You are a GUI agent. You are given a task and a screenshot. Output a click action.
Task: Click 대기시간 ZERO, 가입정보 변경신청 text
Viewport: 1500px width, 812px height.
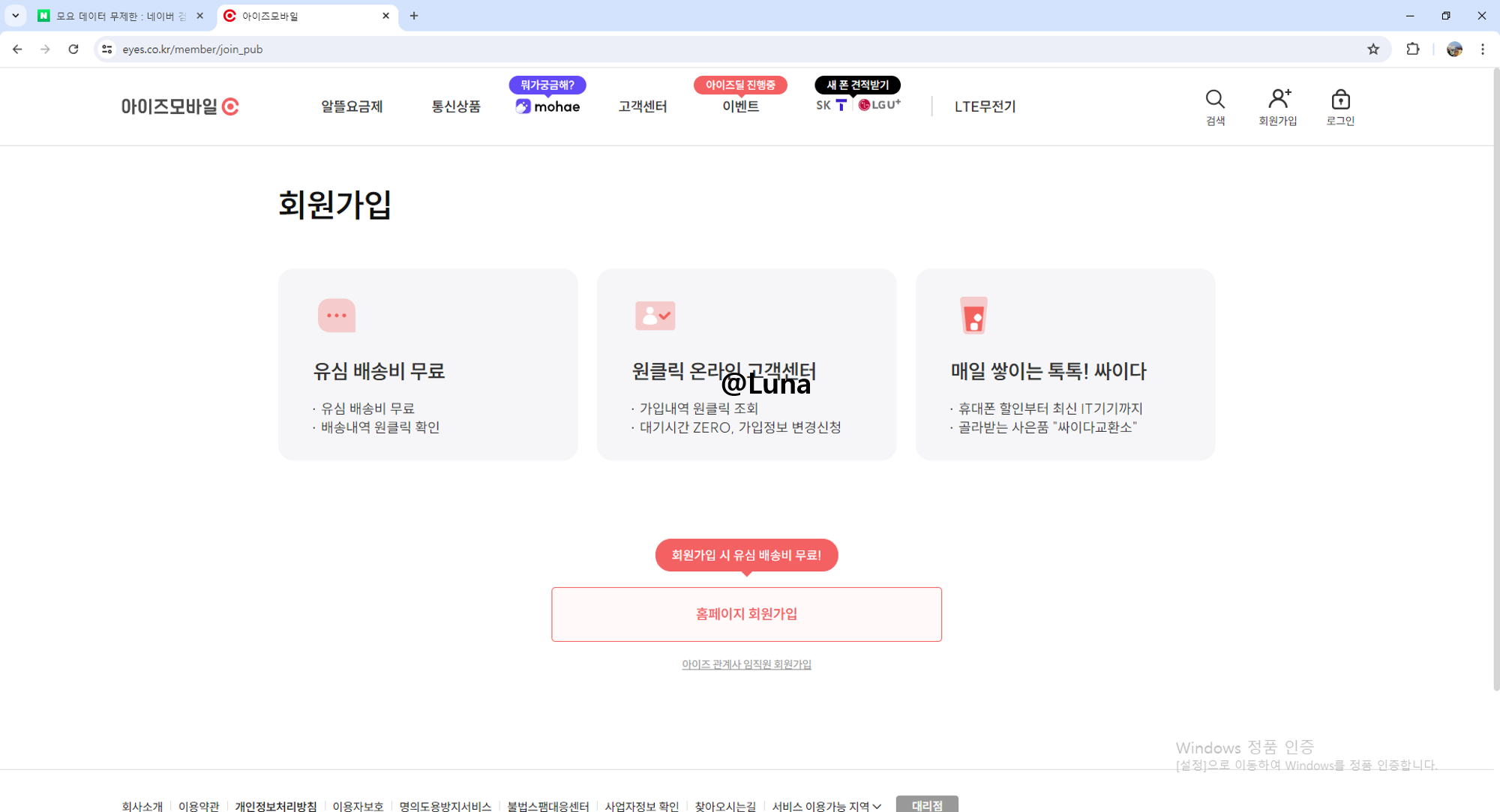[740, 427]
